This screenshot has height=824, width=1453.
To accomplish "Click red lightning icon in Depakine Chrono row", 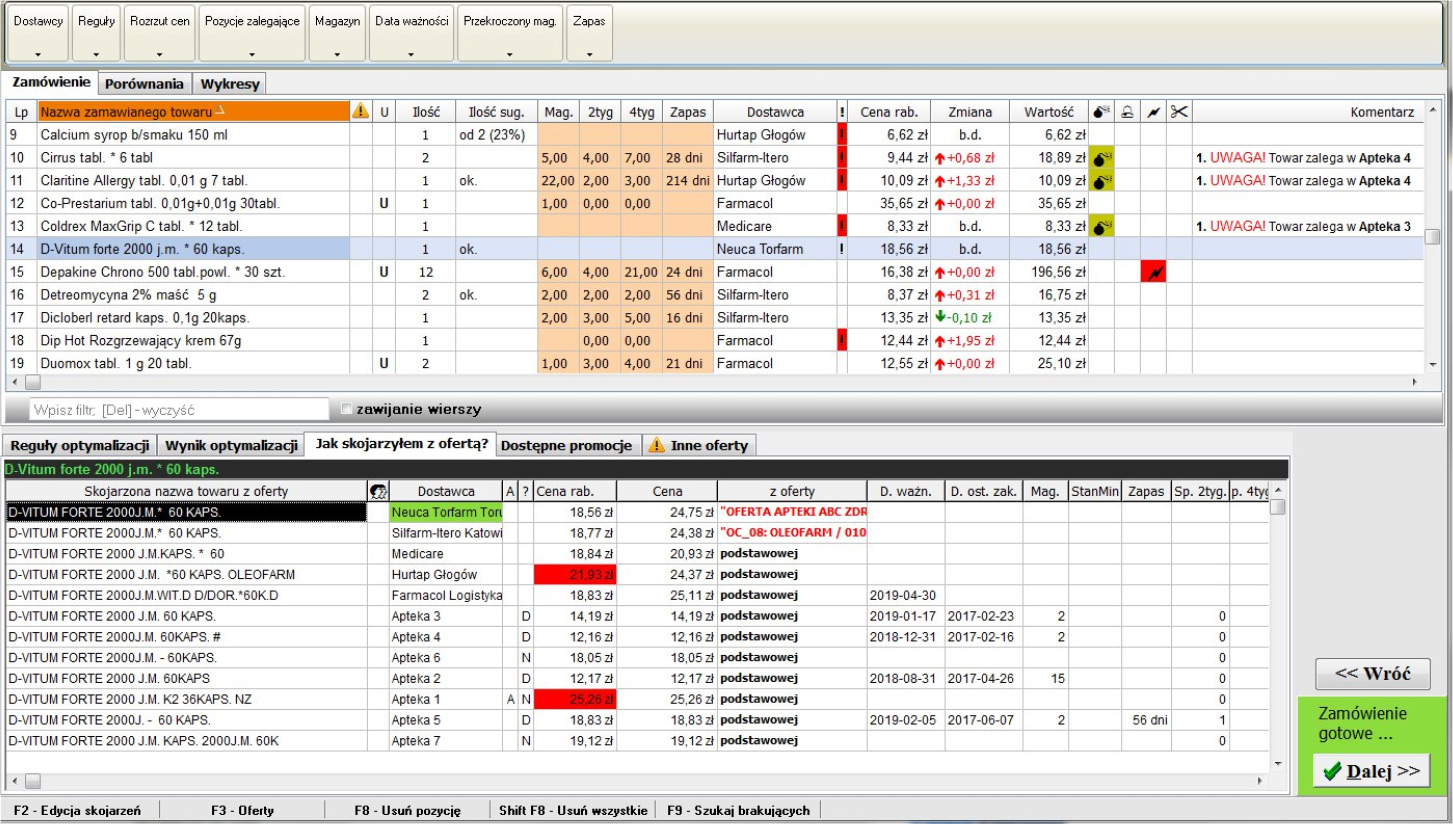I will click(x=1153, y=272).
